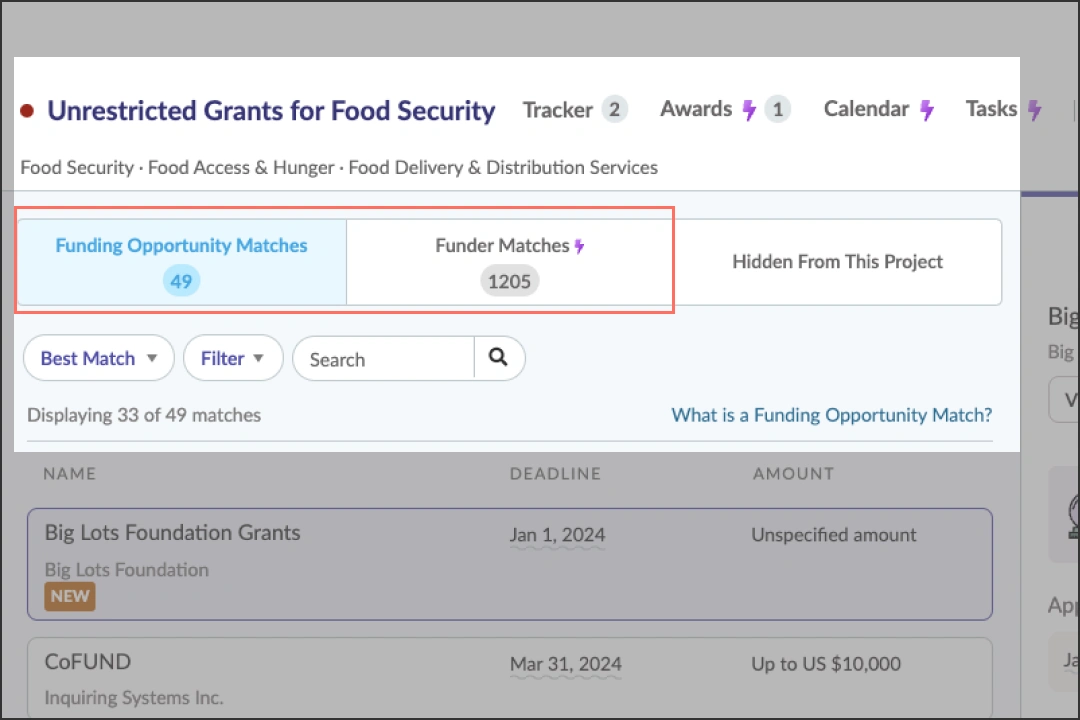Click the "What is a Funding Opportunity Match?" link
Viewport: 1080px width, 720px height.
point(831,415)
